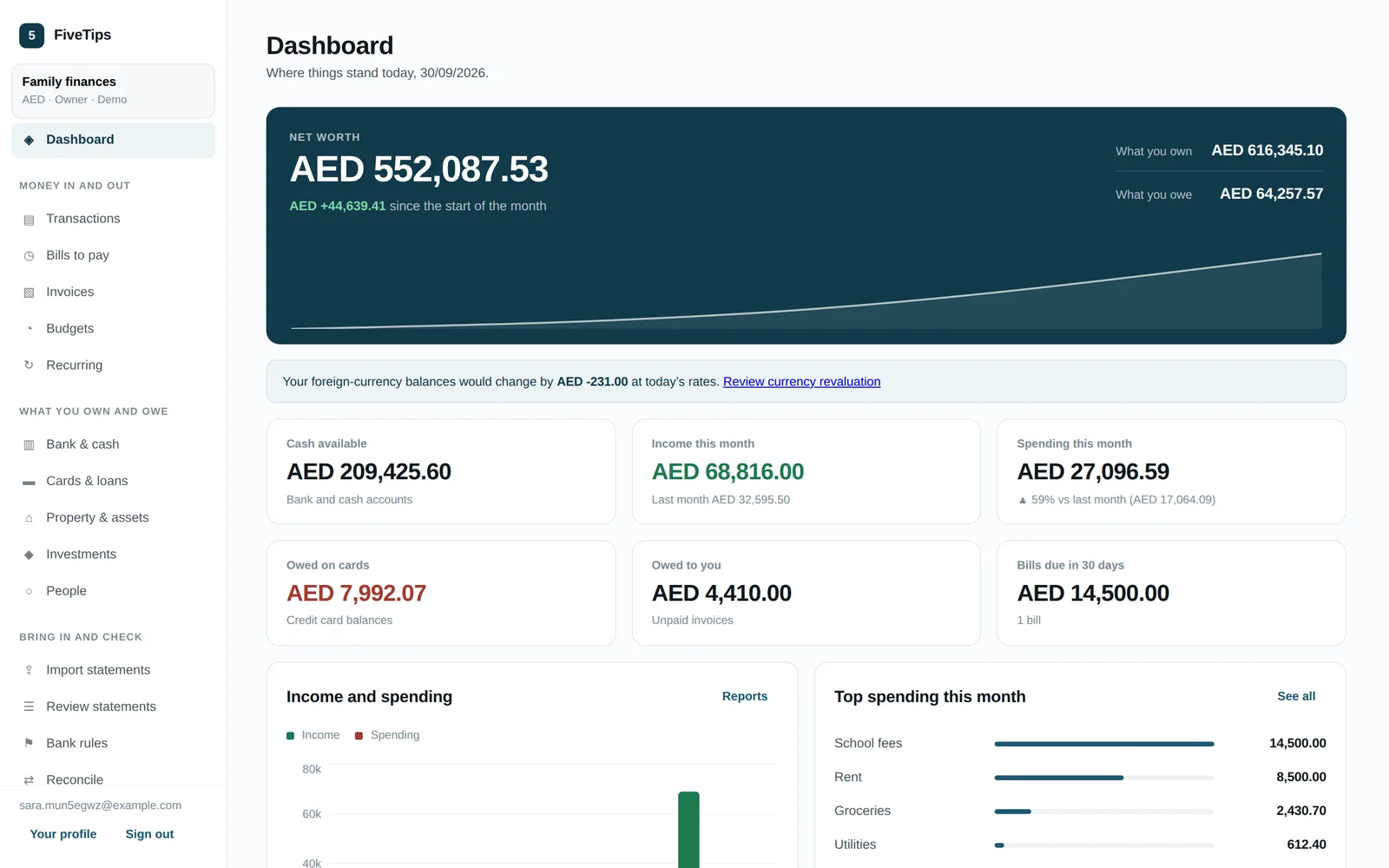Click the Property & assets house icon
Image resolution: width=1389 pixels, height=868 pixels.
29,518
